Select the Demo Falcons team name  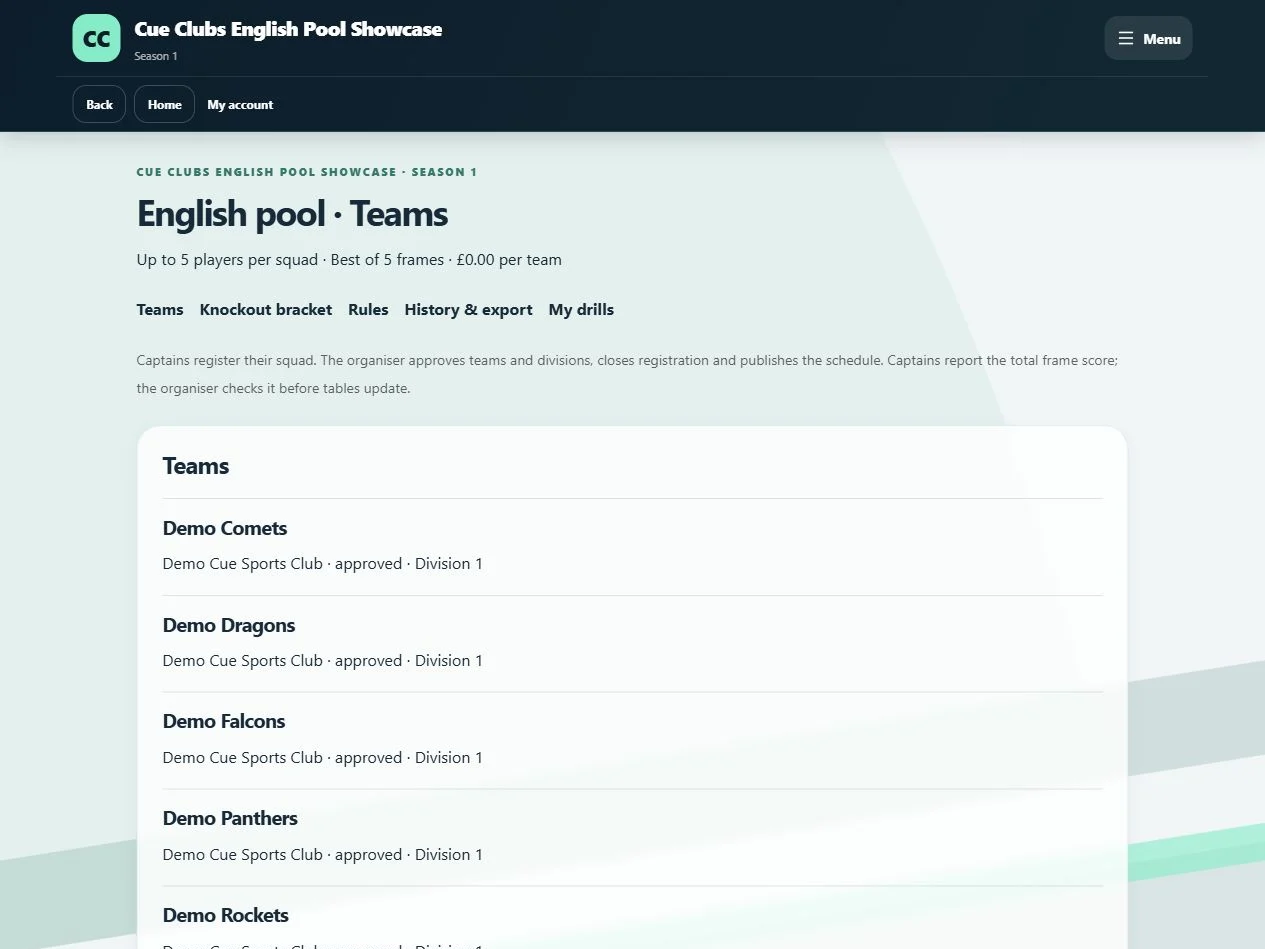tap(224, 721)
